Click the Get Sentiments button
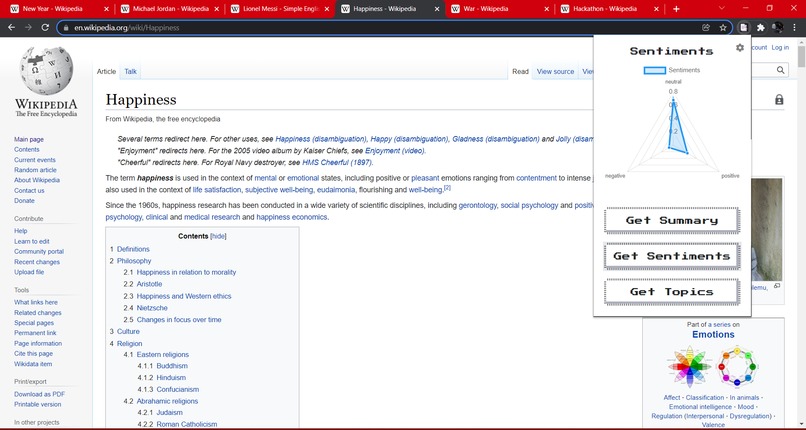This screenshot has width=806, height=430. pos(672,256)
